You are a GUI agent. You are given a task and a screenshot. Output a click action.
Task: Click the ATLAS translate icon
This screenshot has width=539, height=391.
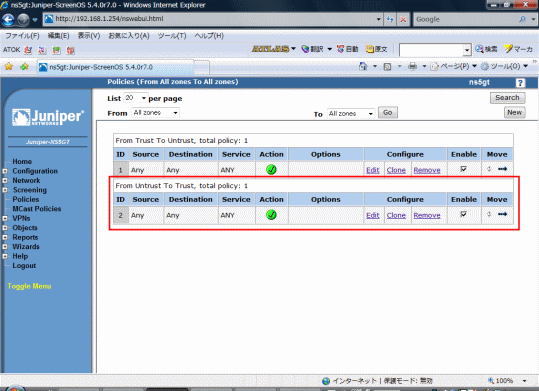305,49
